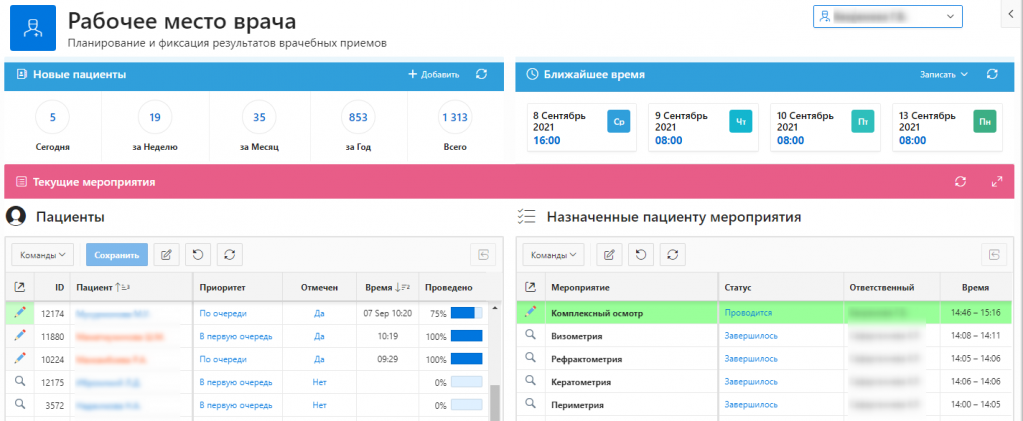Screen dimensions: 1023x421
Task: Click 75% progress bar for patient 12174
Action: tap(465, 313)
